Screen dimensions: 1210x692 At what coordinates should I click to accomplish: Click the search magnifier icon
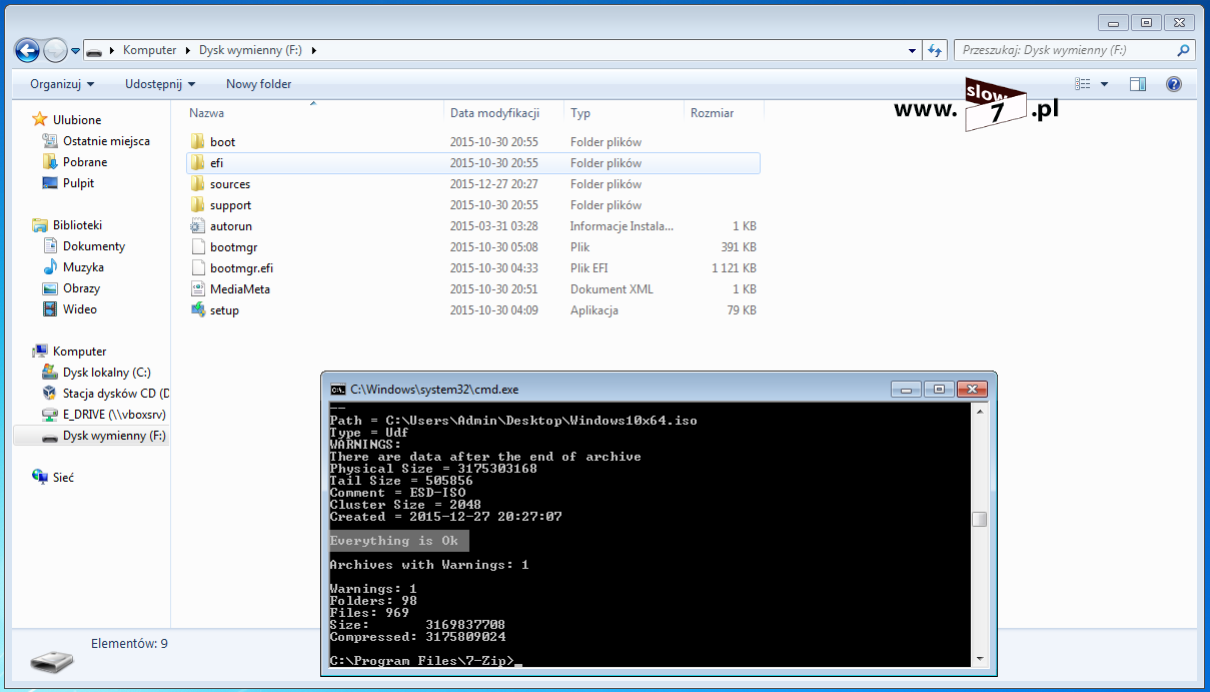(x=1183, y=50)
